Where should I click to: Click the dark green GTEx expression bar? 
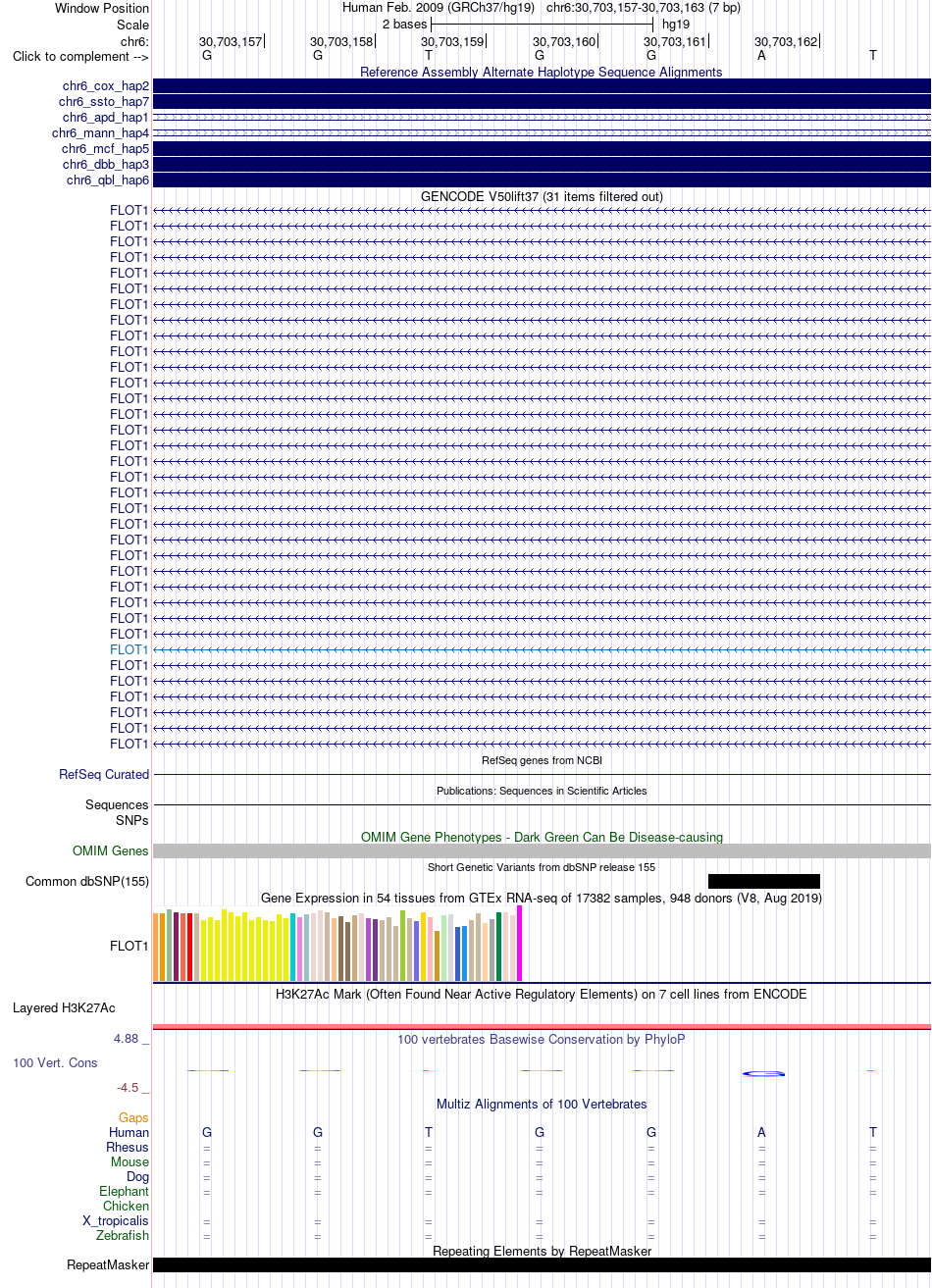point(499,947)
